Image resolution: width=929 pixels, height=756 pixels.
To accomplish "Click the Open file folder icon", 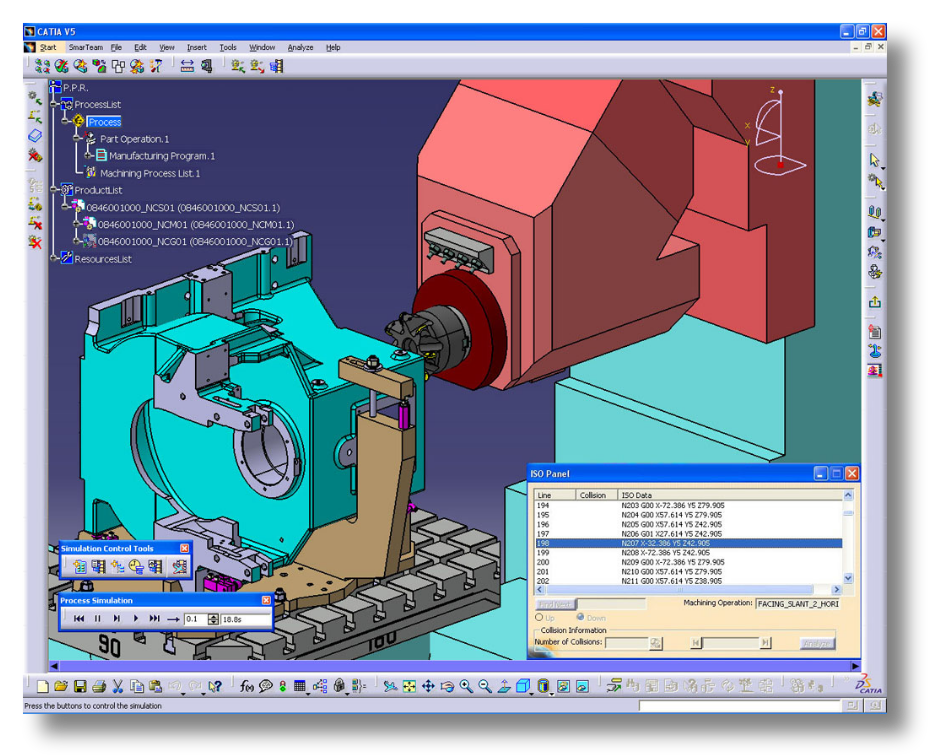I will pos(61,686).
